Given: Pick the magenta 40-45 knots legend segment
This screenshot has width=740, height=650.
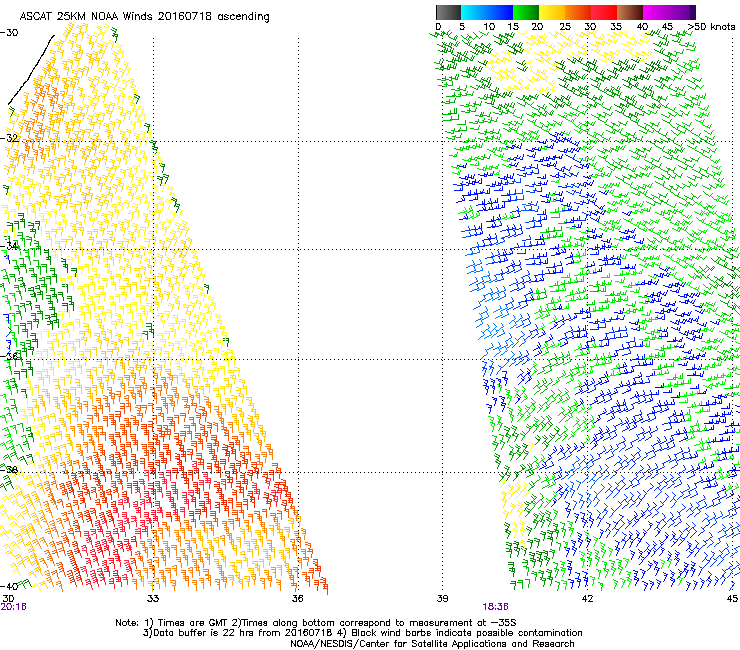Looking at the screenshot, I should (656, 12).
